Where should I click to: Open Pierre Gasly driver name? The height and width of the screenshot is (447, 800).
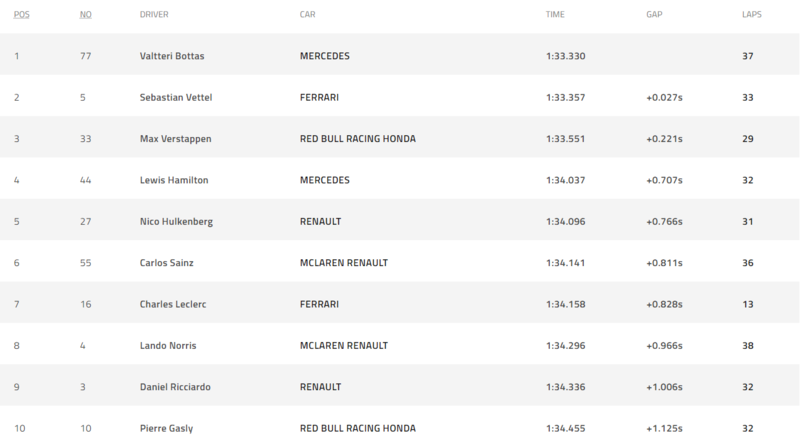[166, 428]
